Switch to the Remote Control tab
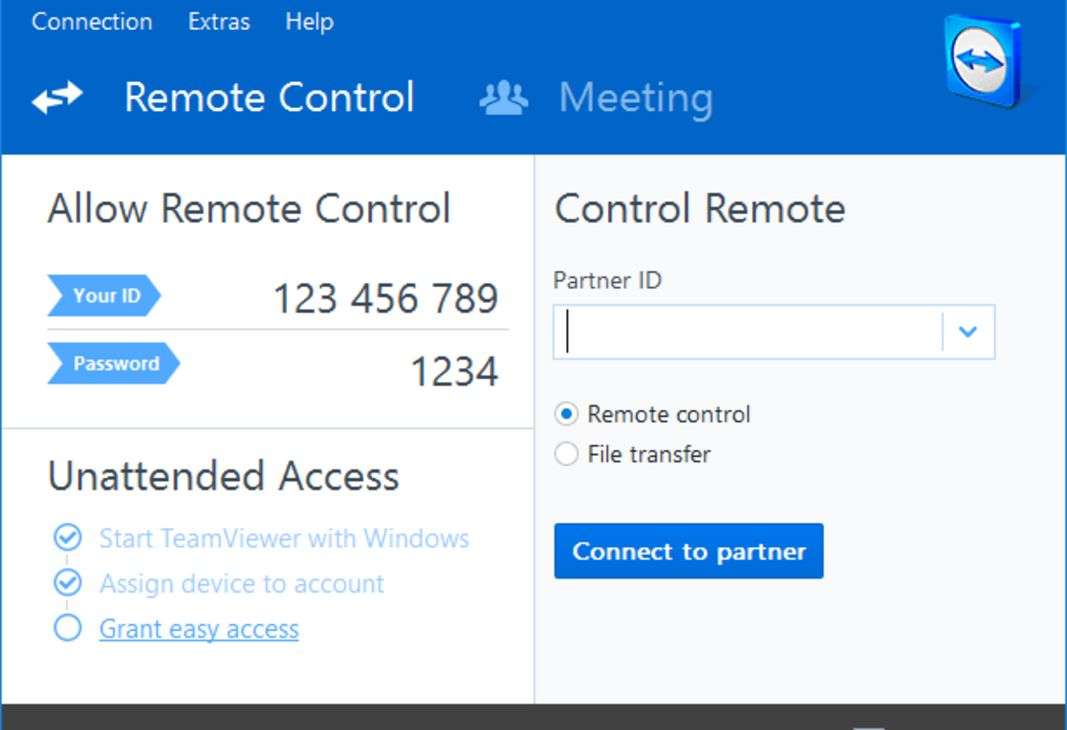Screen dimensions: 1067x730 click(x=269, y=98)
